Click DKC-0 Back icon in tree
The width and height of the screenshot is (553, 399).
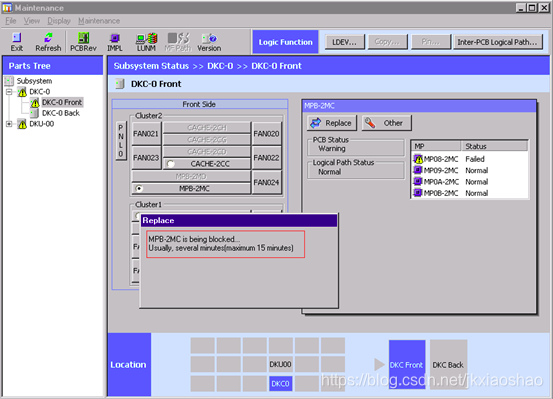pyautogui.click(x=35, y=113)
